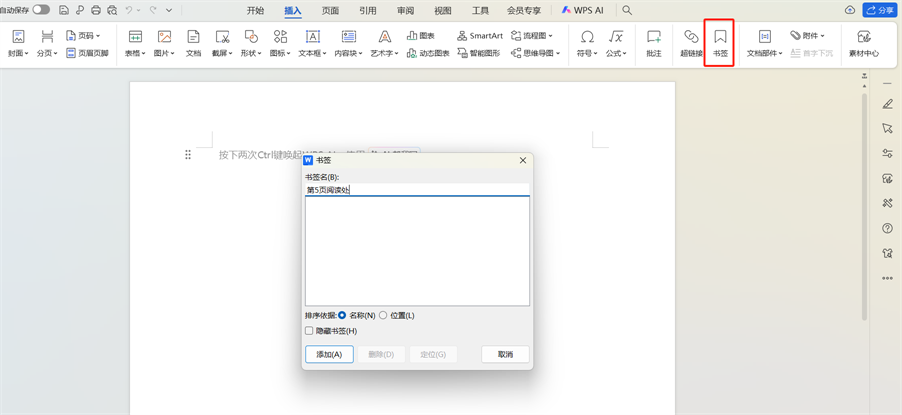
Task: Open the 审阅 review tab
Action: click(x=405, y=10)
